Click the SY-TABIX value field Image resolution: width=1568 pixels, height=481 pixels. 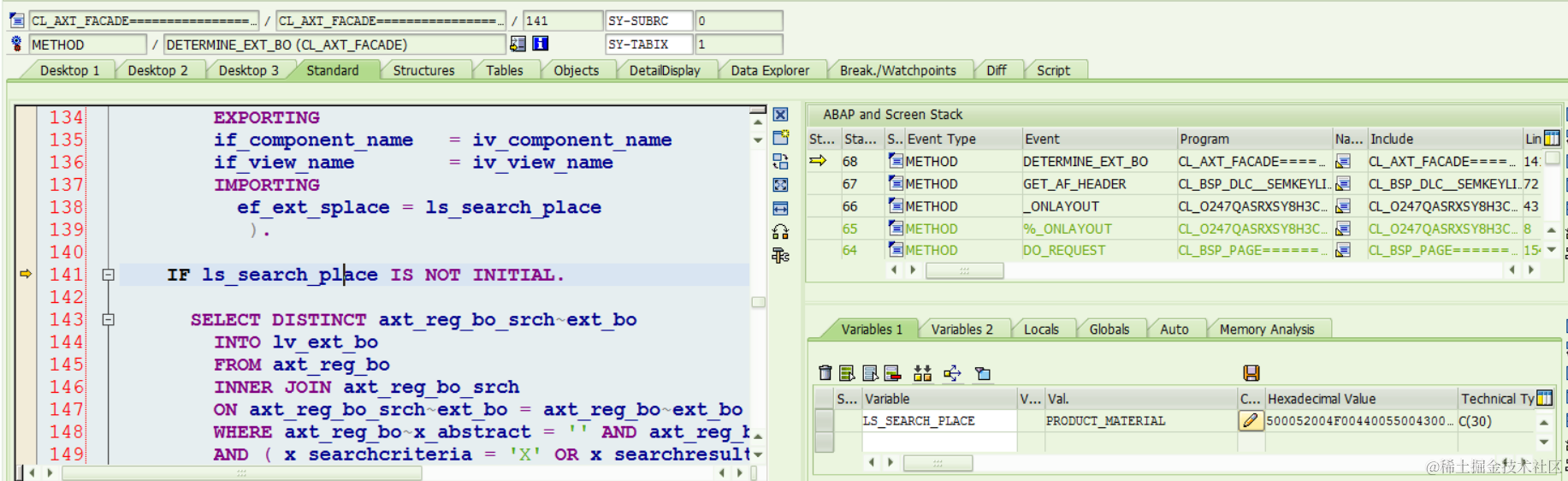click(x=739, y=44)
